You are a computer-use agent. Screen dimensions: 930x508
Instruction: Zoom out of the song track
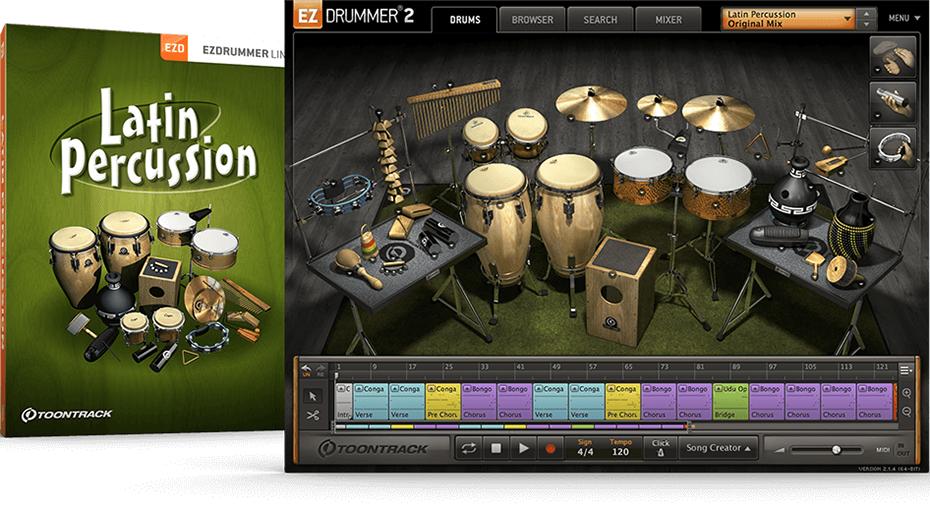pyautogui.click(x=906, y=412)
